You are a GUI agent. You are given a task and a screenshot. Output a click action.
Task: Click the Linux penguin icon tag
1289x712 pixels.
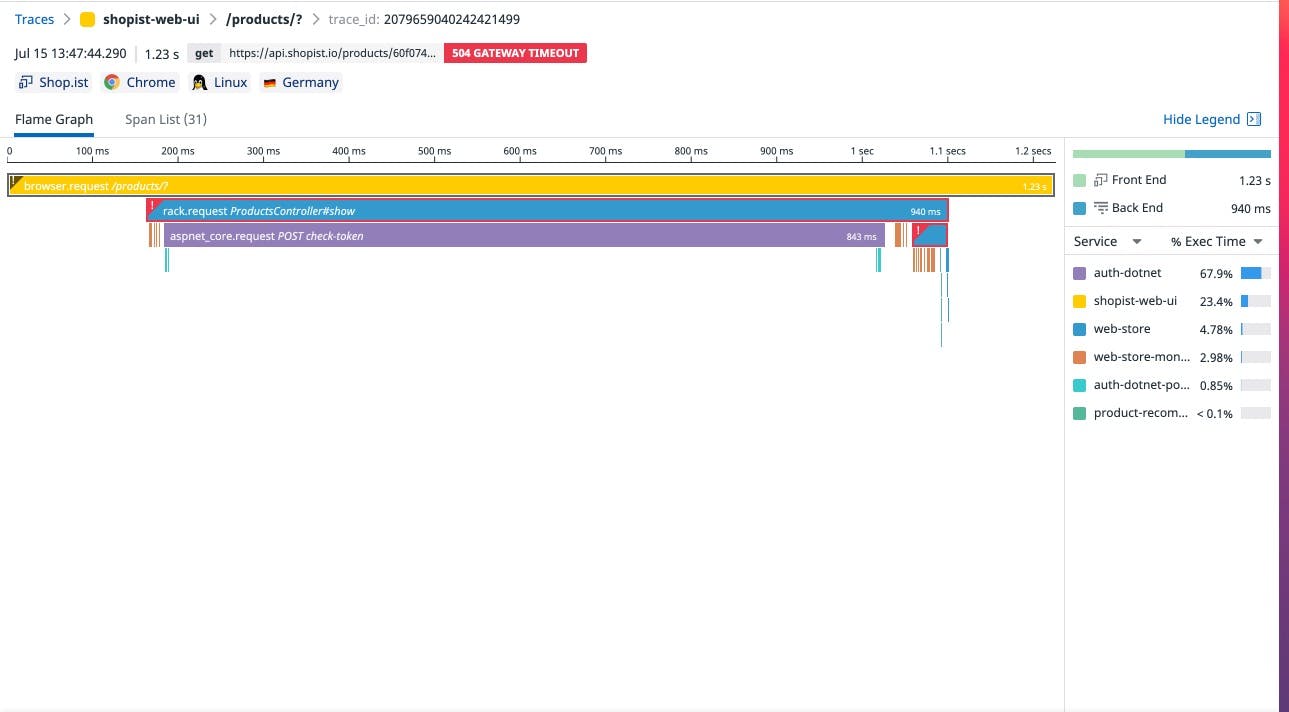click(x=200, y=83)
